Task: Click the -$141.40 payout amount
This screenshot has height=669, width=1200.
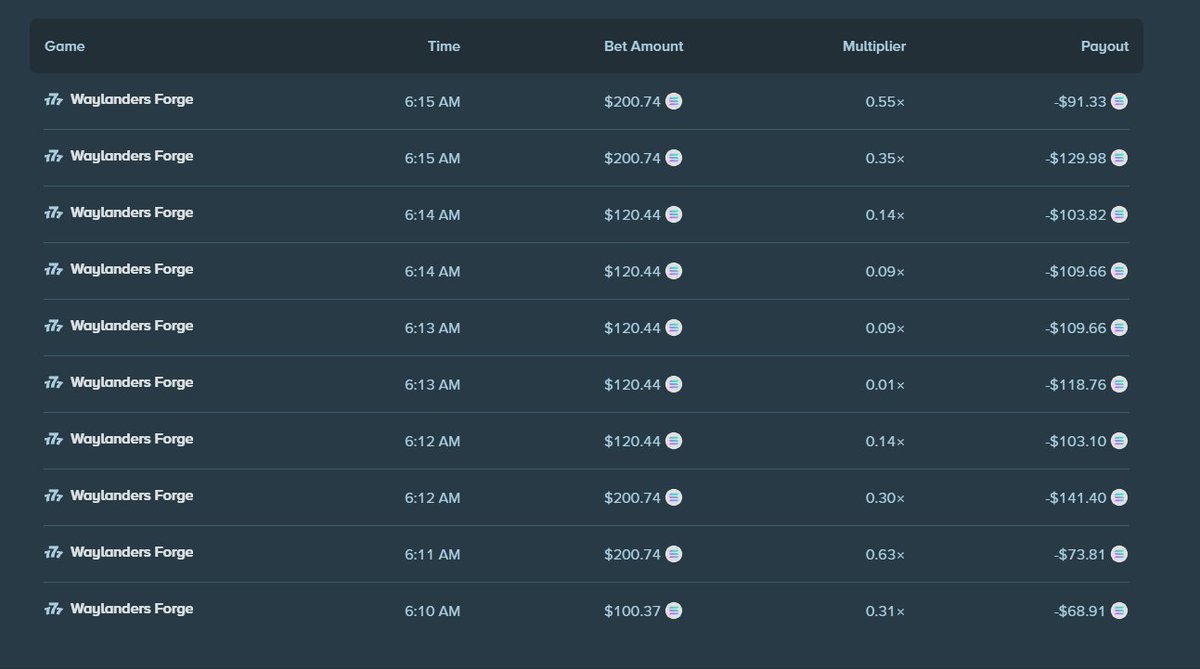Action: pos(1076,498)
